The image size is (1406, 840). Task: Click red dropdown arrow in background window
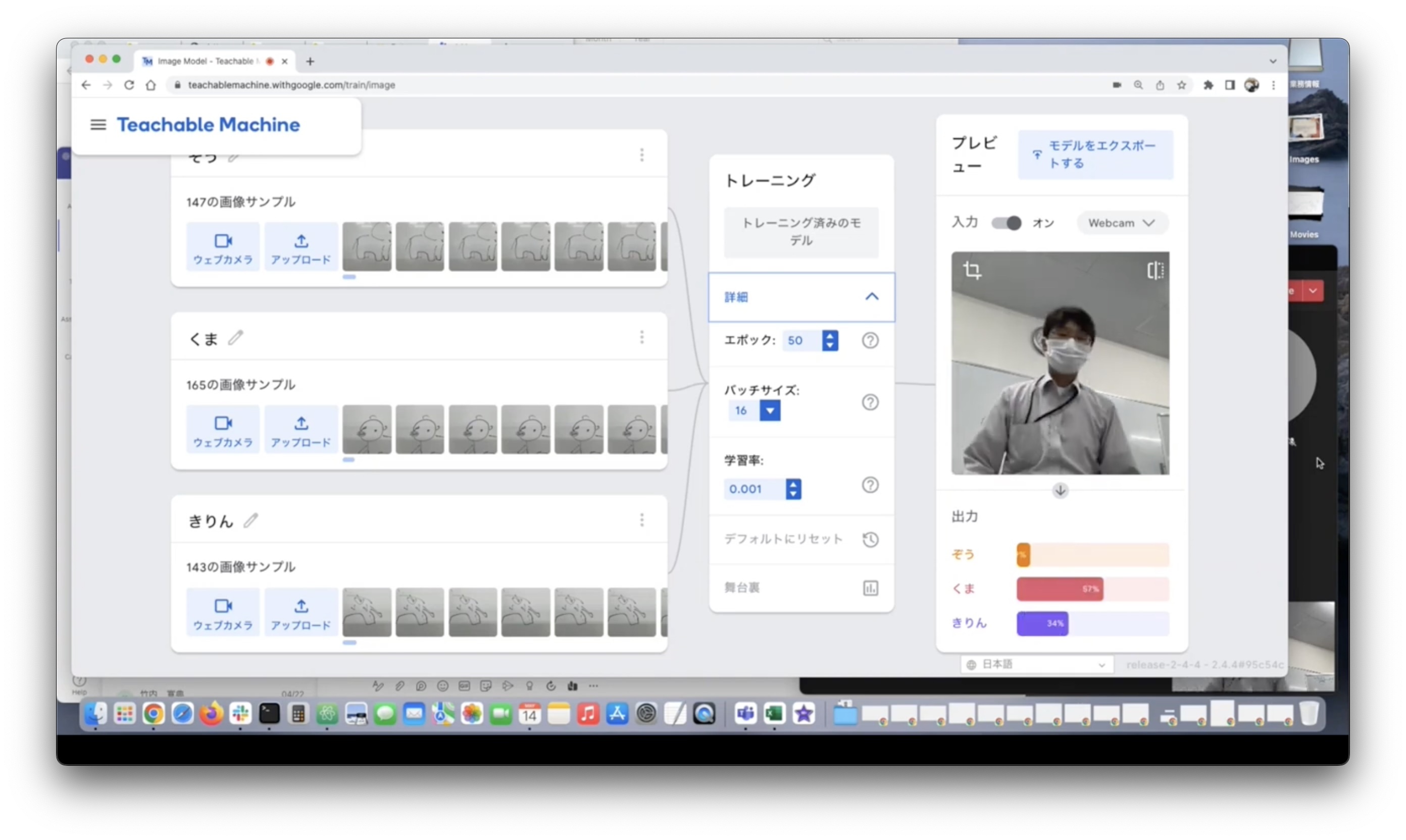click(1313, 291)
